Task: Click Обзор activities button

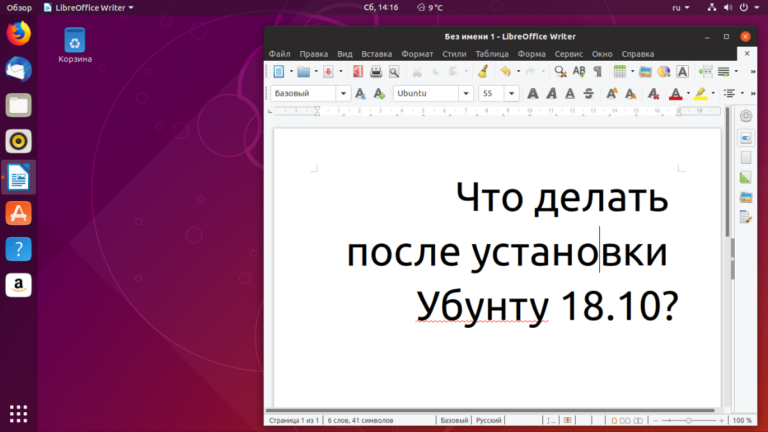Action: (x=19, y=7)
